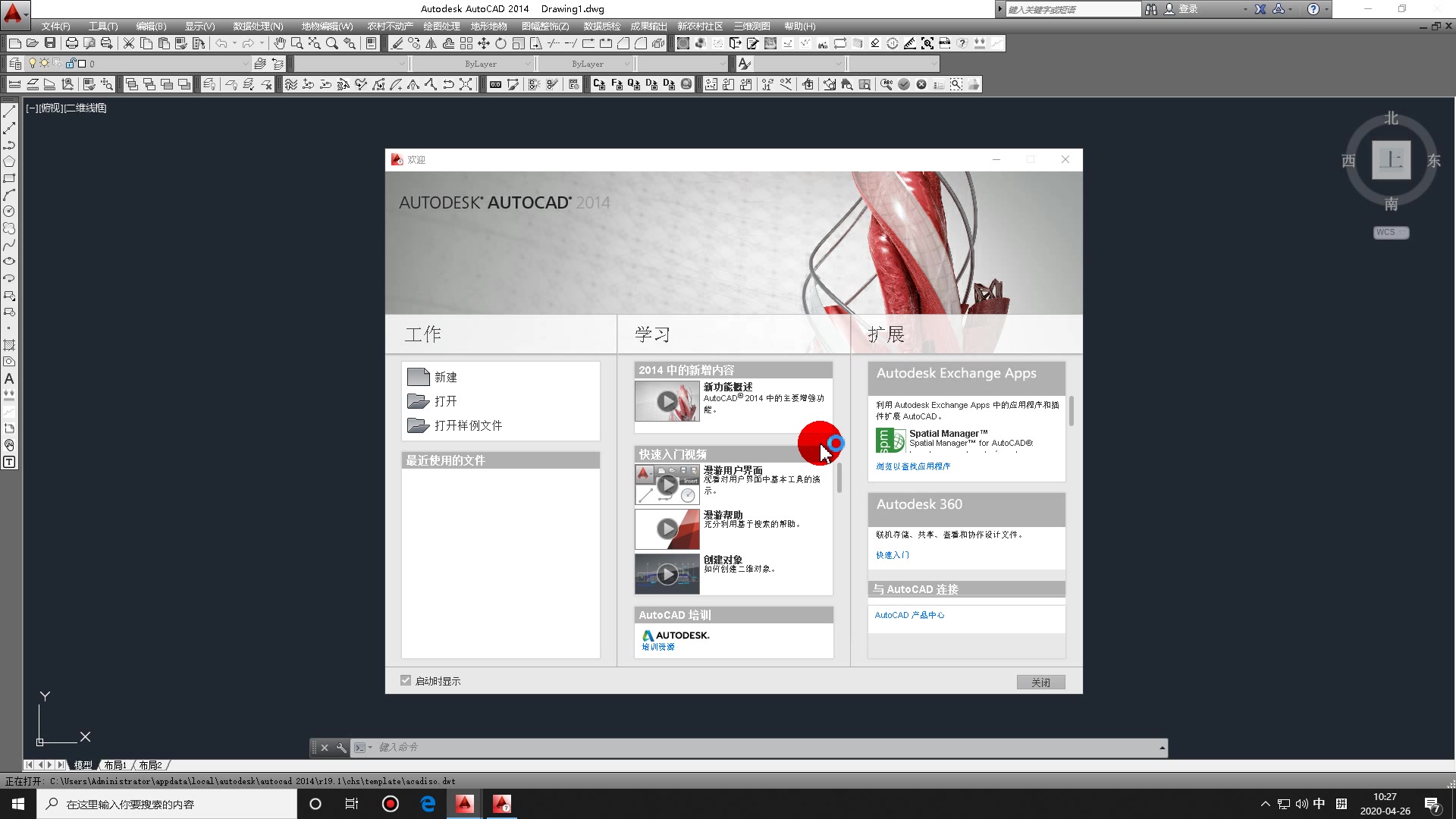Click the Array tool icon
Image resolution: width=1456 pixels, height=819 pixels.
tap(466, 43)
